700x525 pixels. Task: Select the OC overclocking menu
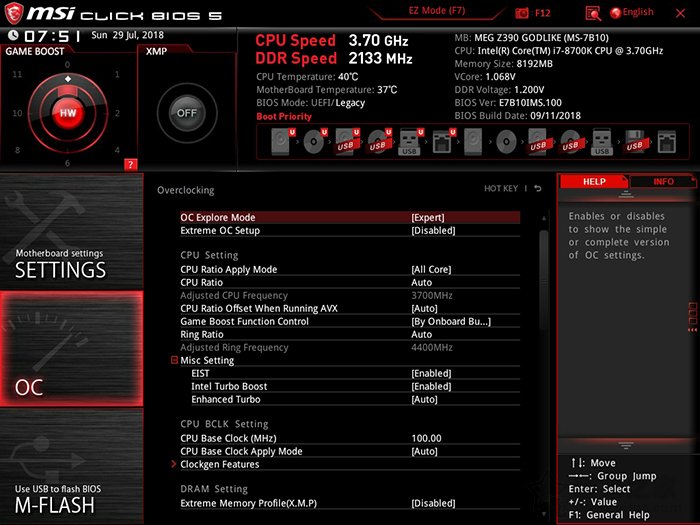click(x=71, y=349)
